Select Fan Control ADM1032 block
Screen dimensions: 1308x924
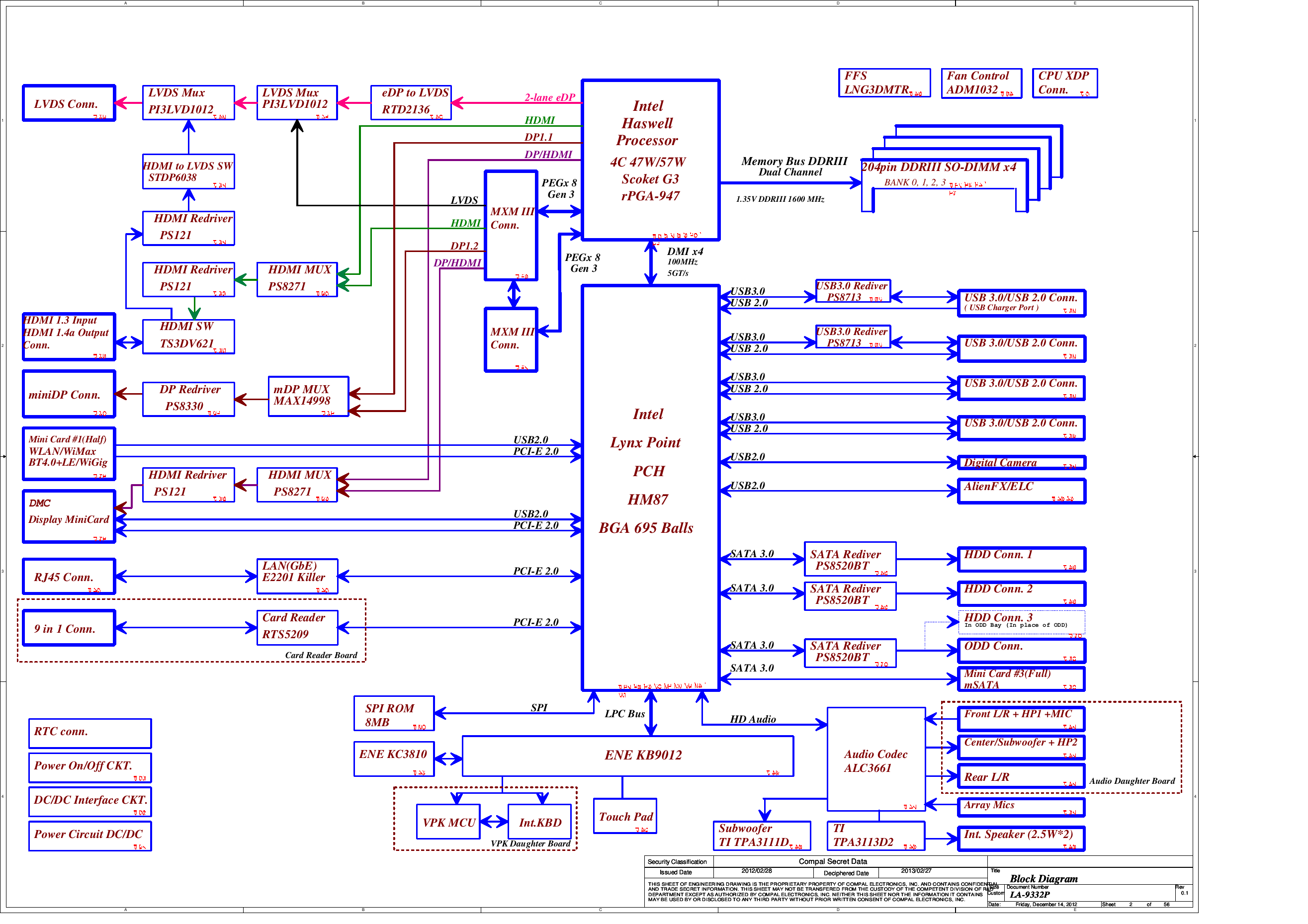click(x=981, y=83)
